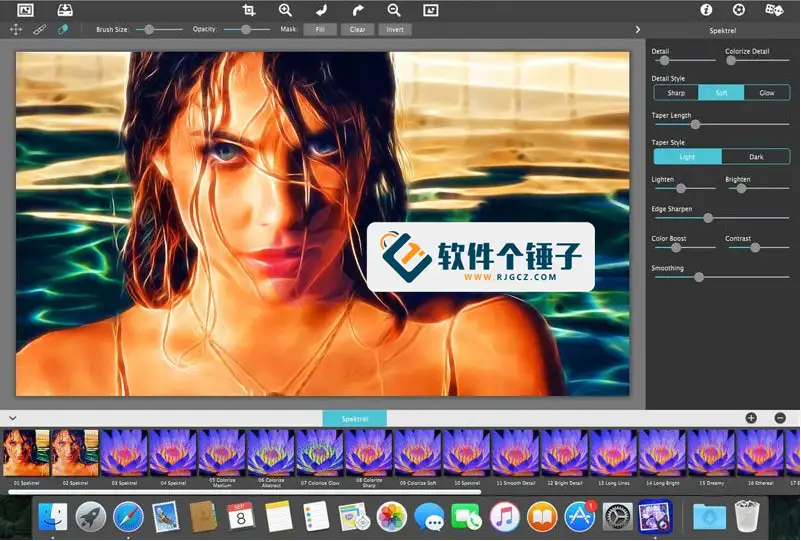The height and width of the screenshot is (541, 801).
Task: Click the zoom in magnifier icon
Action: (x=285, y=10)
